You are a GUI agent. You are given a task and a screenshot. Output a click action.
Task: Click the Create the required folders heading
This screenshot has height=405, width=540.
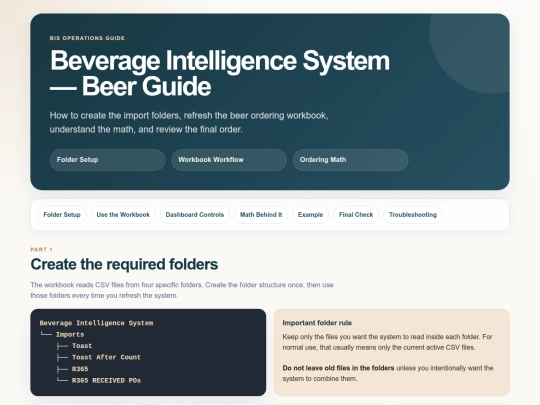point(124,264)
